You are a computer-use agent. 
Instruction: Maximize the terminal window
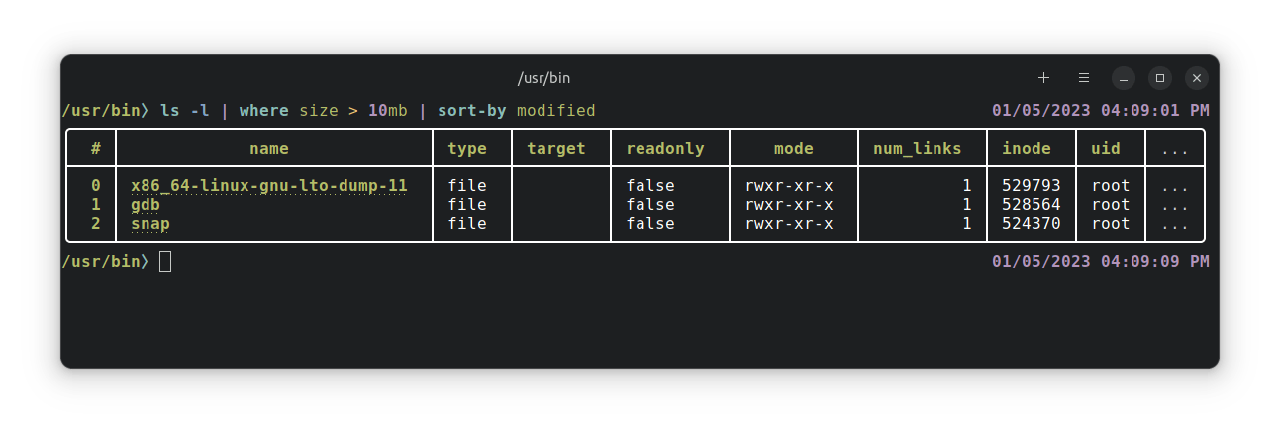point(1160,77)
